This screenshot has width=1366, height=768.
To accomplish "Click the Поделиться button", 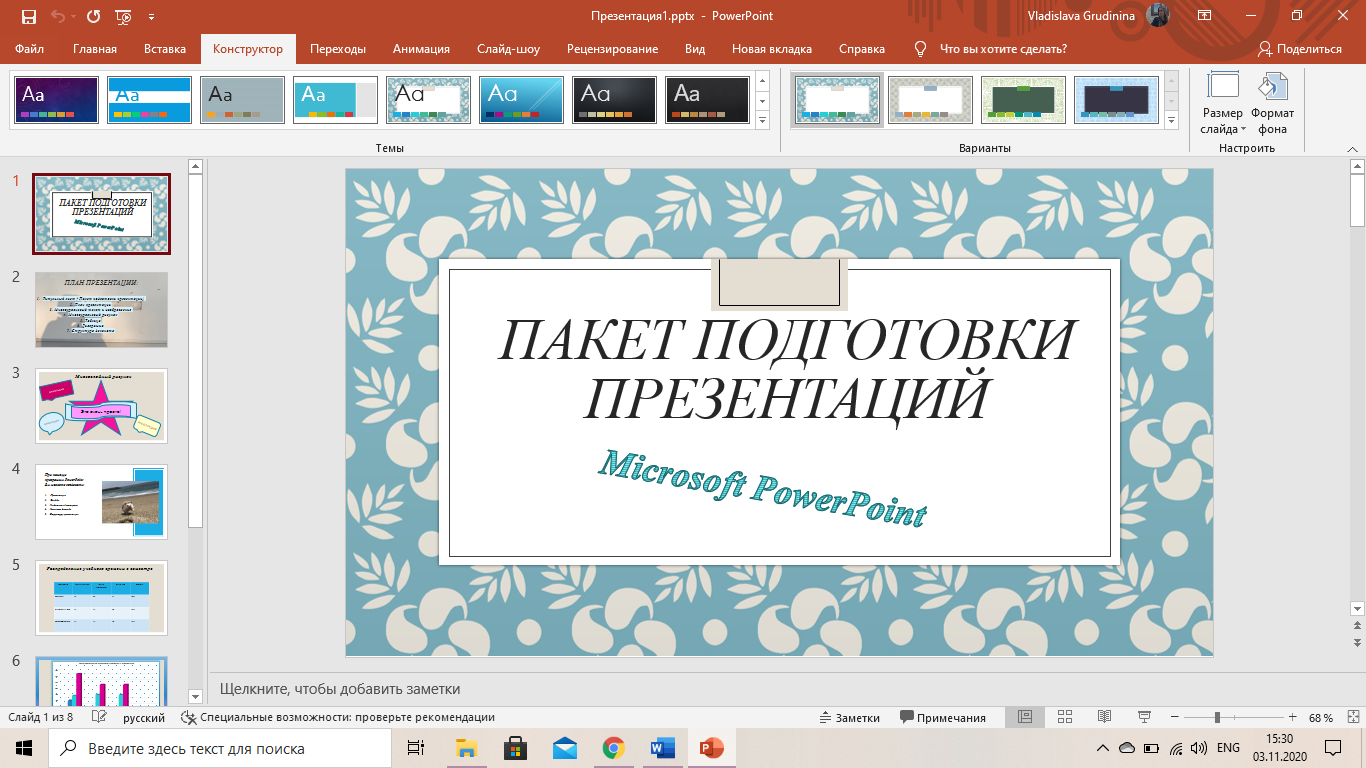I will pos(1300,49).
